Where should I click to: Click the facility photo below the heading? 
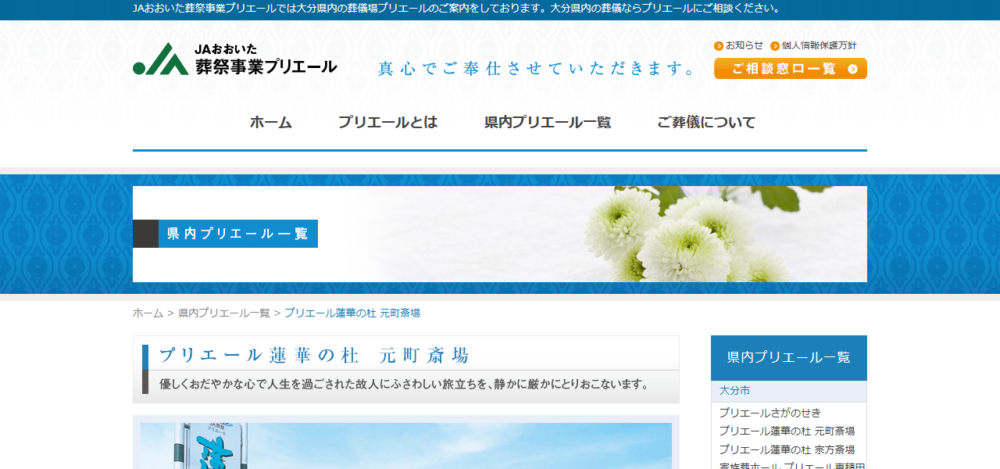(406, 445)
